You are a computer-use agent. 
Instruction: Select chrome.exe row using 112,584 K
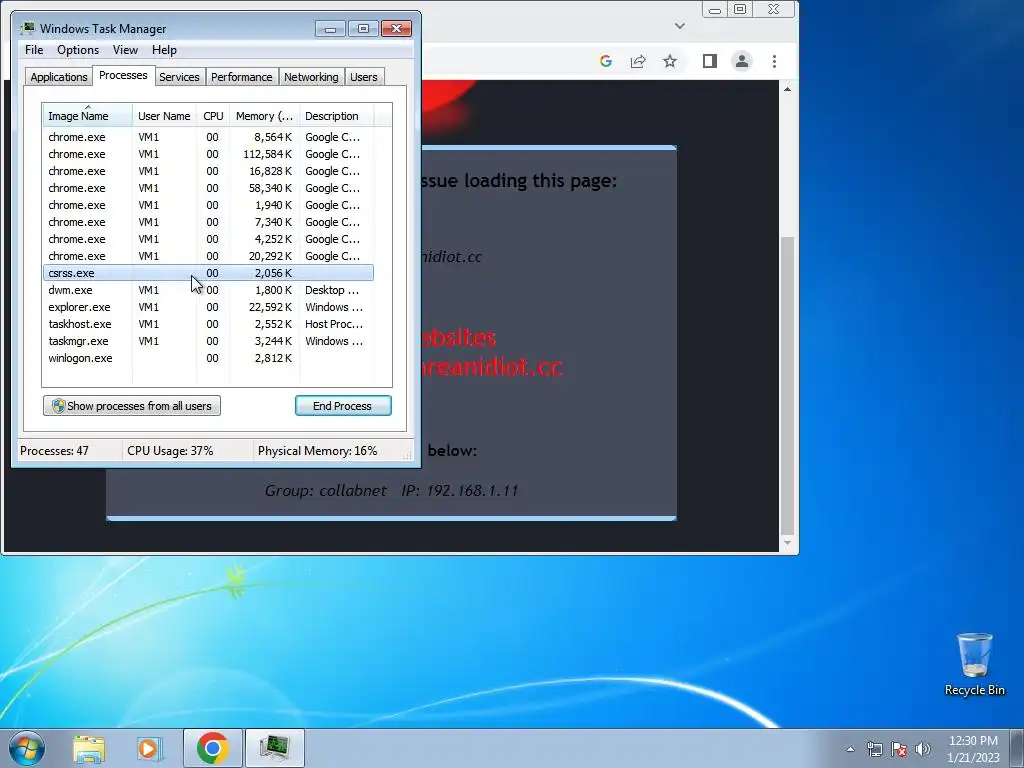(208, 154)
